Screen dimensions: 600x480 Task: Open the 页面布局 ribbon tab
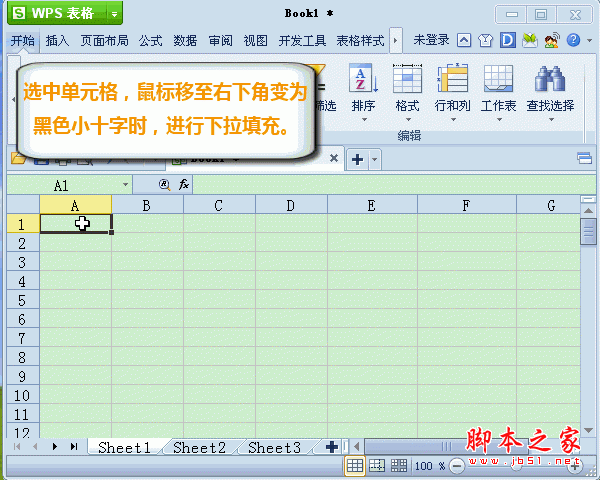pyautogui.click(x=104, y=40)
